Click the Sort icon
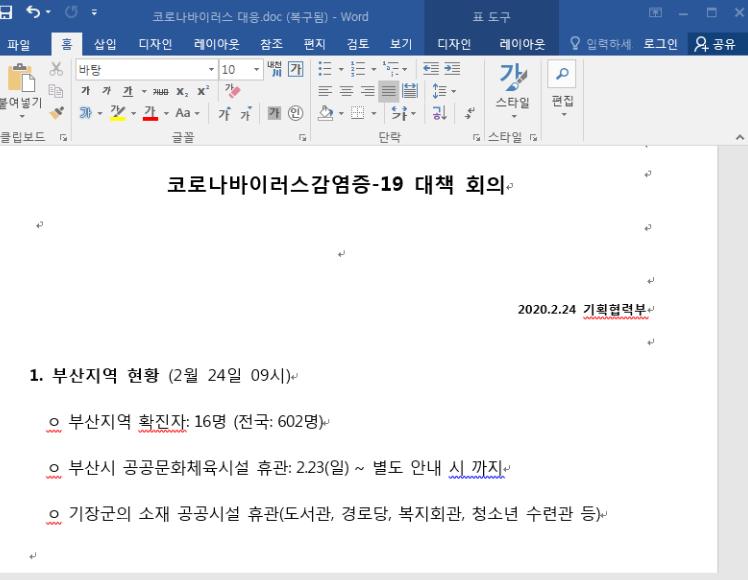748x580 pixels. 439,113
